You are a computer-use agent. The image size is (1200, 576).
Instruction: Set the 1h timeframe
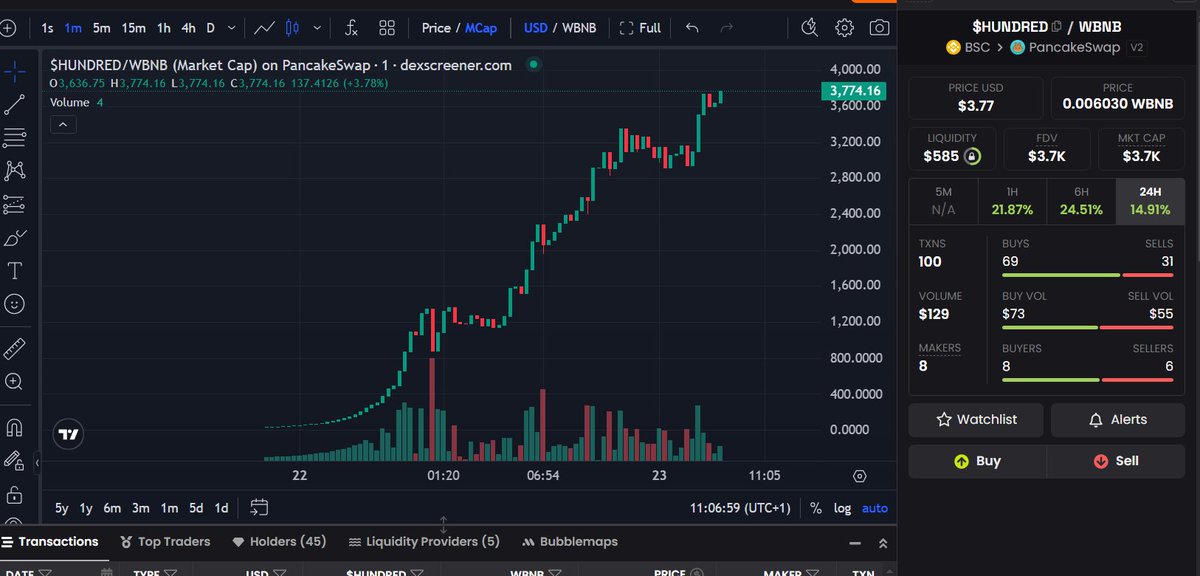[164, 28]
